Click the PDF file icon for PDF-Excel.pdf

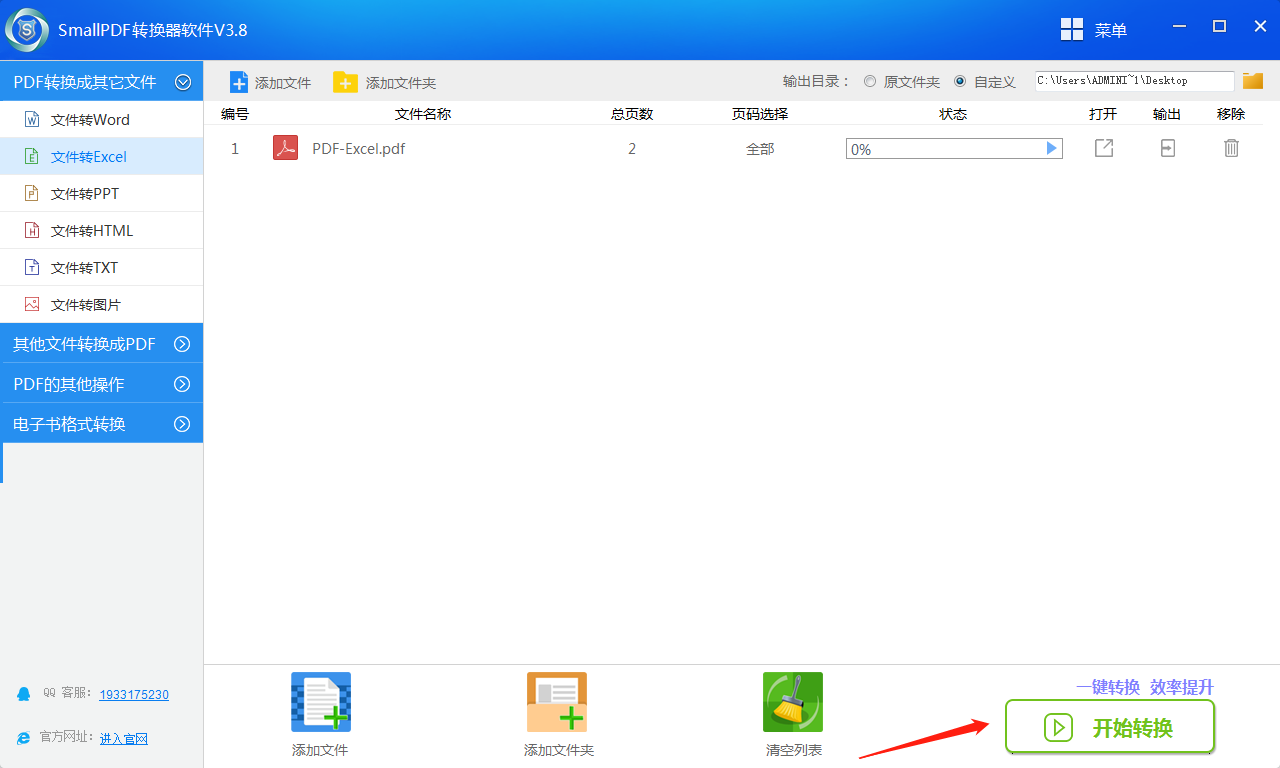285,148
